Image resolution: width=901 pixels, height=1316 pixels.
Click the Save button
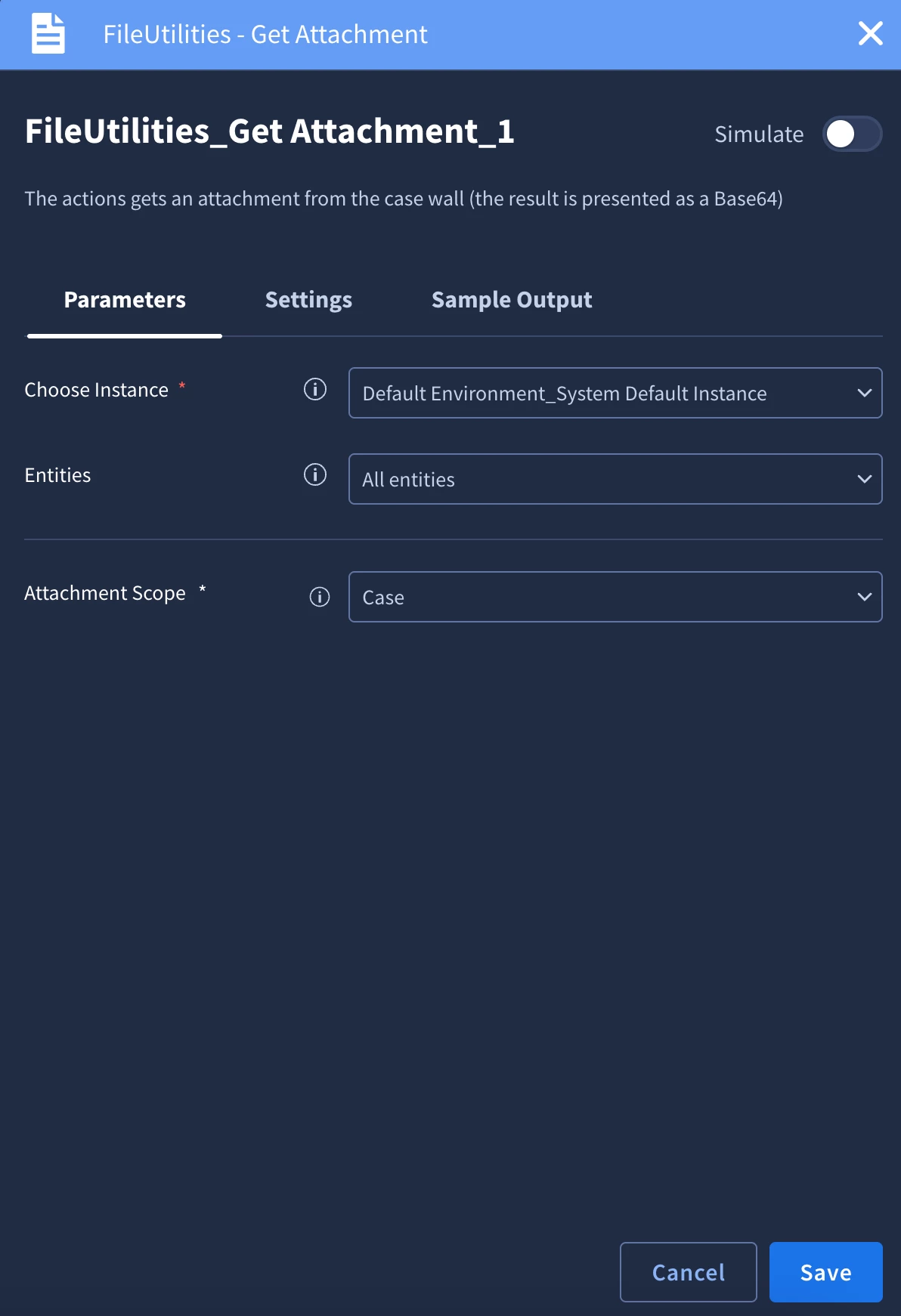825,1272
